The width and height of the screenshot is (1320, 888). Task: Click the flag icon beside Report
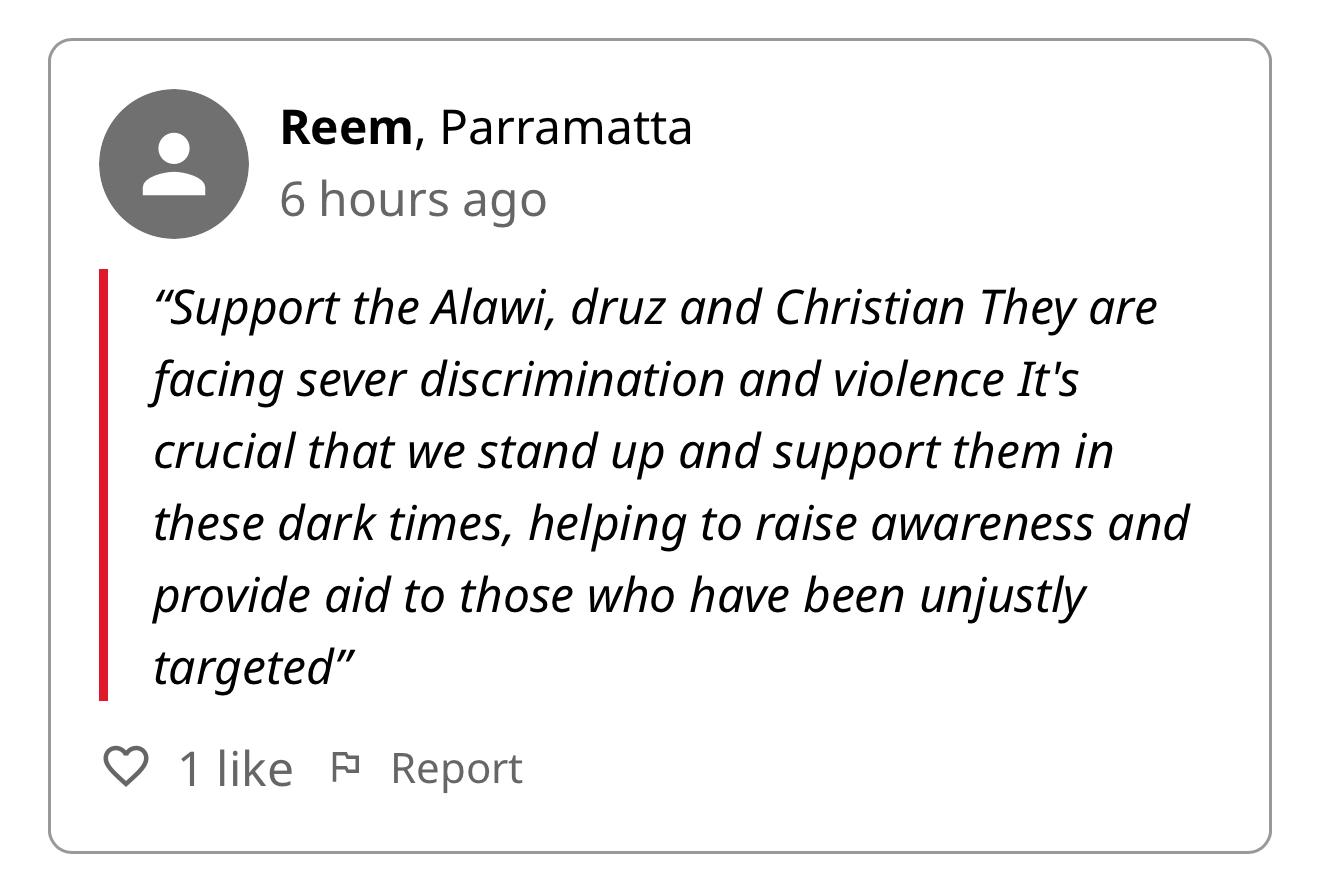(x=345, y=767)
